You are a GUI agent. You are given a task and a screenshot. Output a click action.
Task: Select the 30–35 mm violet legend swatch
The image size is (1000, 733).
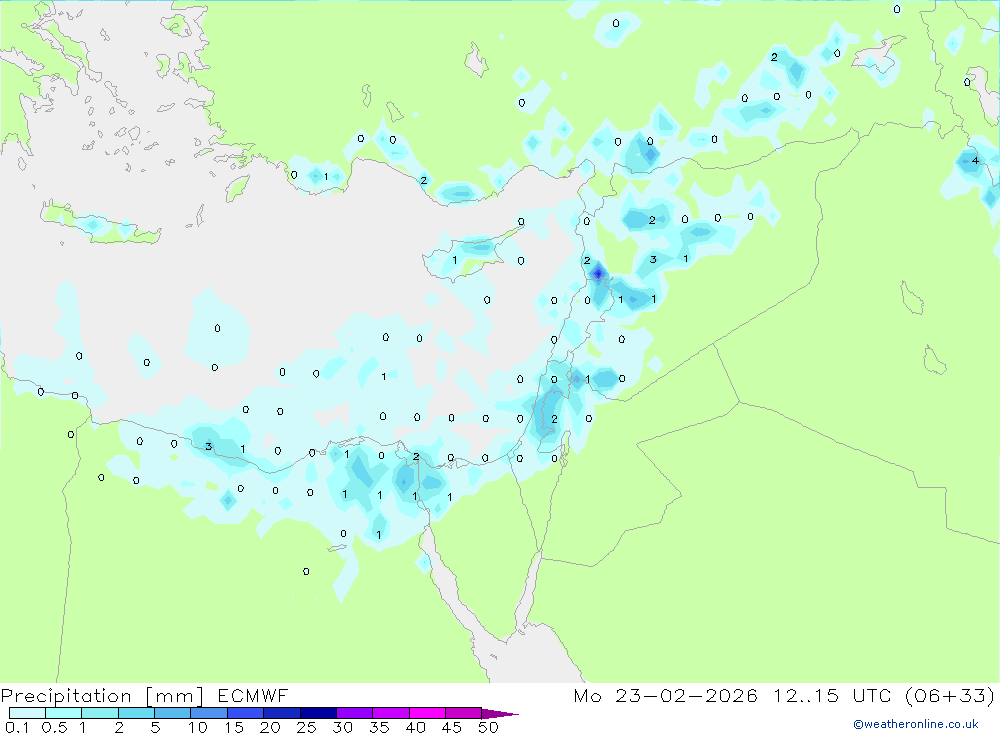pyautogui.click(x=355, y=713)
